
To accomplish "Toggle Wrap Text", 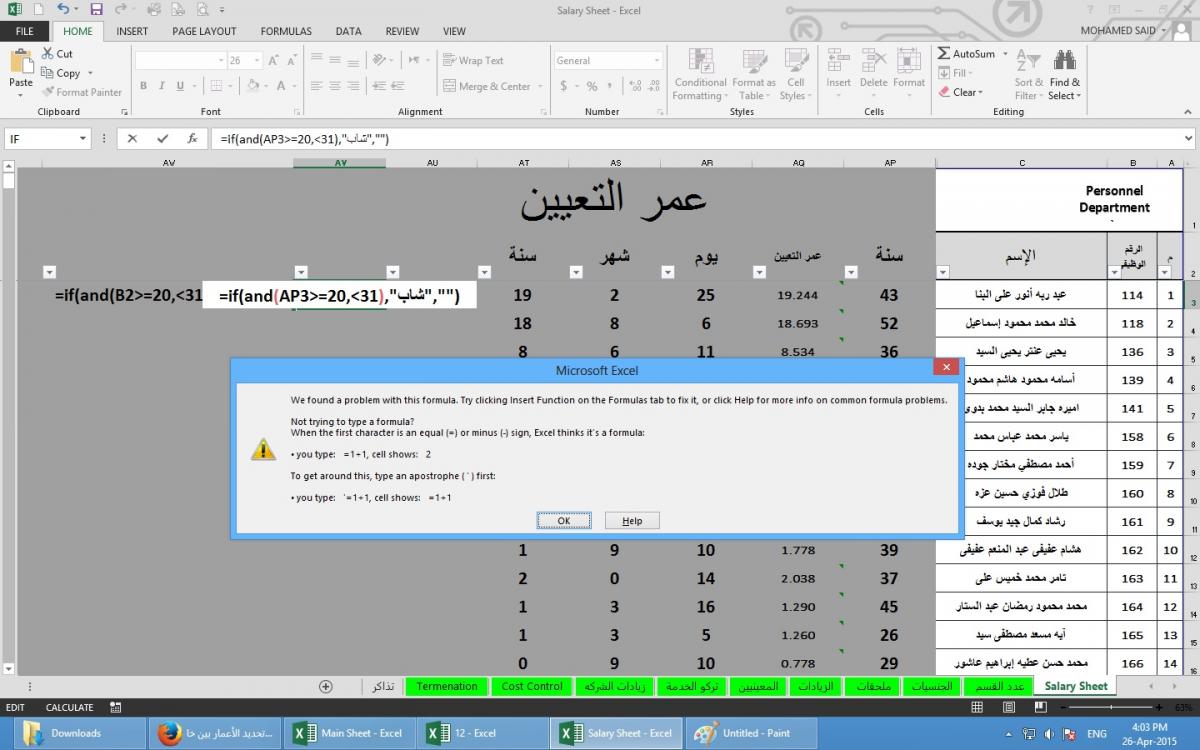I will point(473,60).
